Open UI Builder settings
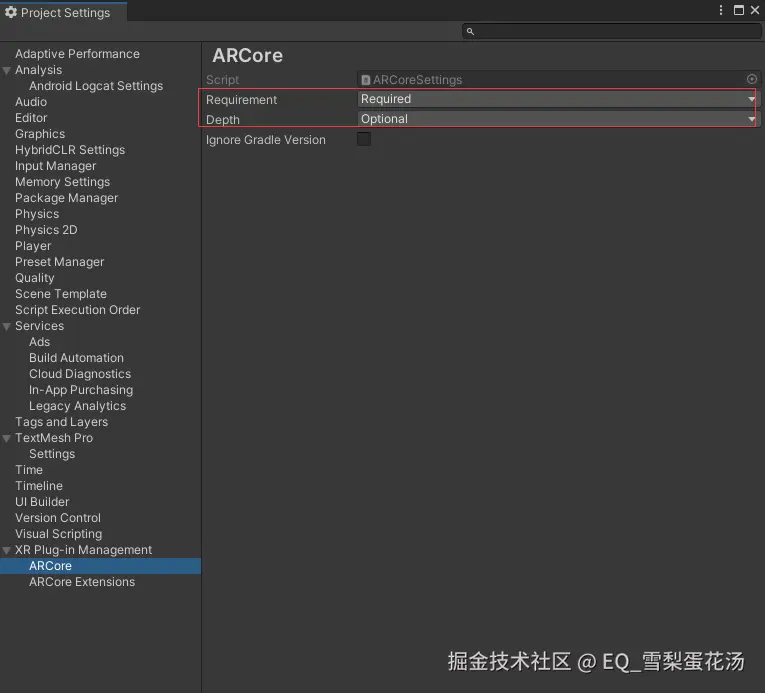The width and height of the screenshot is (765, 693). pos(41,502)
